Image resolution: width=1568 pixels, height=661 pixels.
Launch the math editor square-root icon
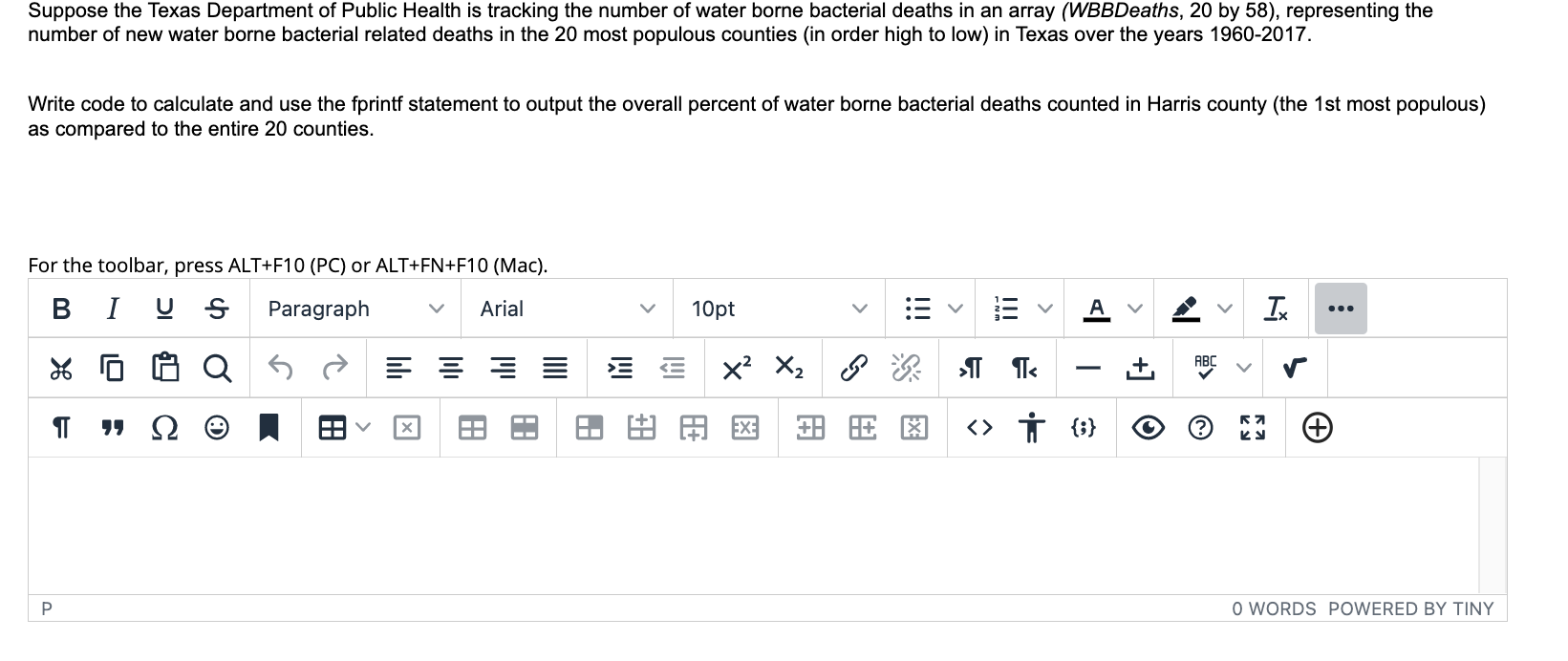point(1296,368)
